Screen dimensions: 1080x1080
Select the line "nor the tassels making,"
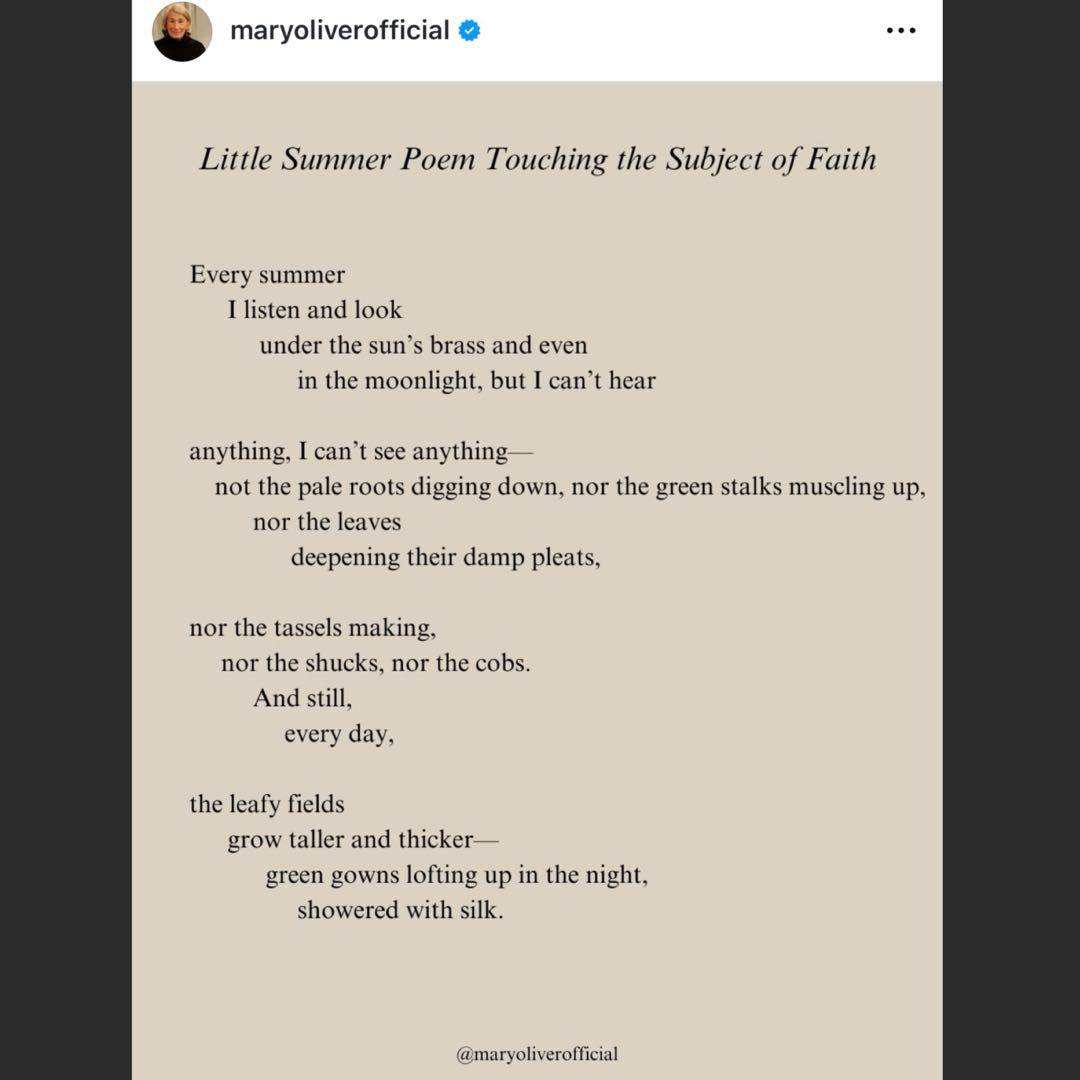pos(312,628)
